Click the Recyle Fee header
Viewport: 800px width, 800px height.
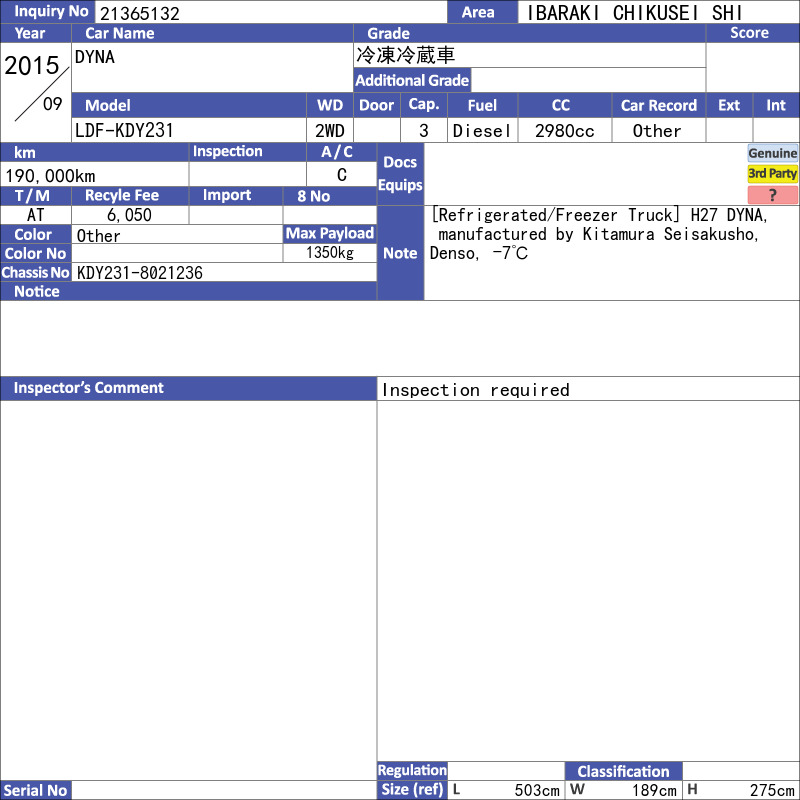tap(130, 195)
